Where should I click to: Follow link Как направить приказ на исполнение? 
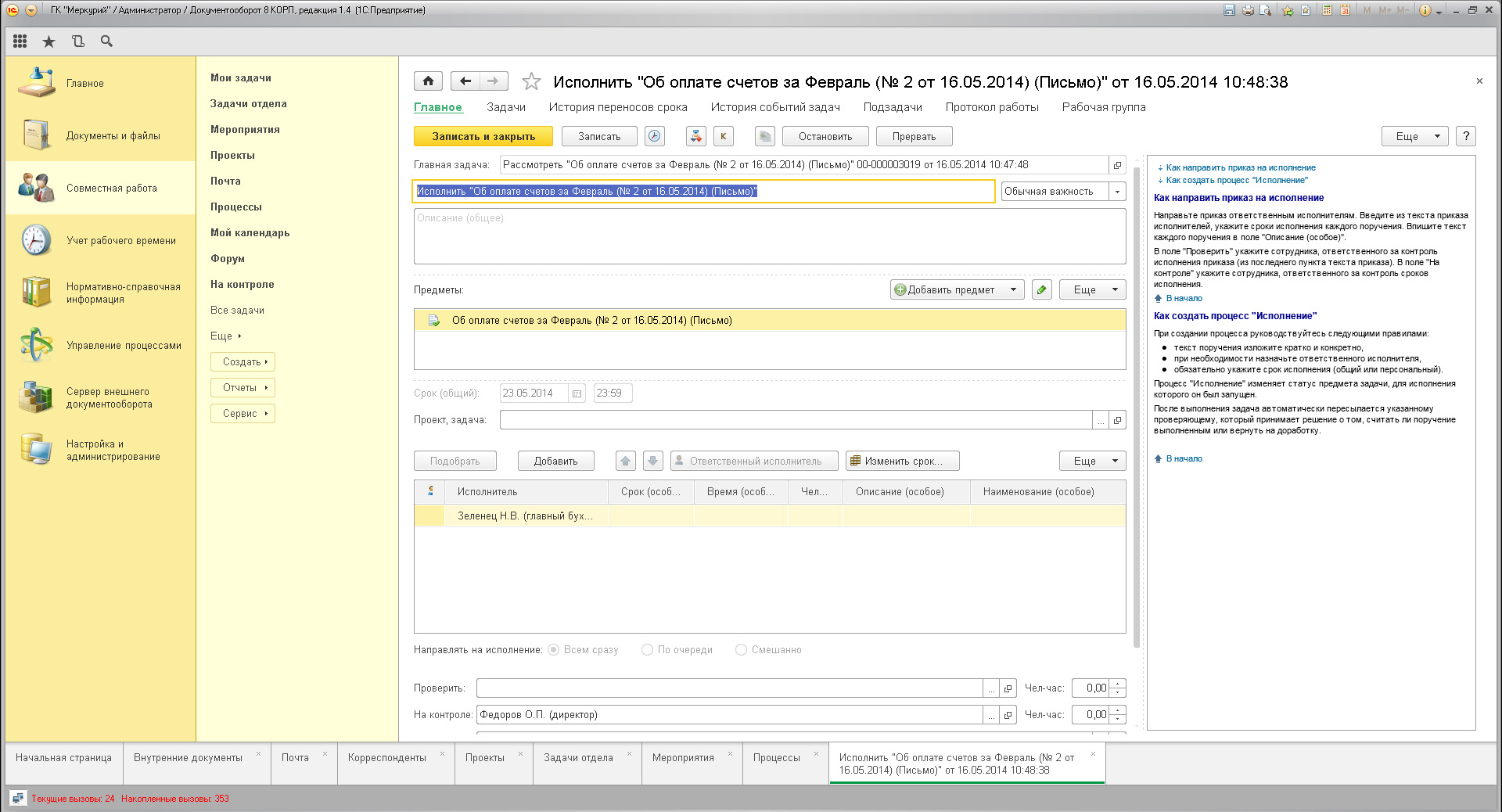pos(1241,167)
